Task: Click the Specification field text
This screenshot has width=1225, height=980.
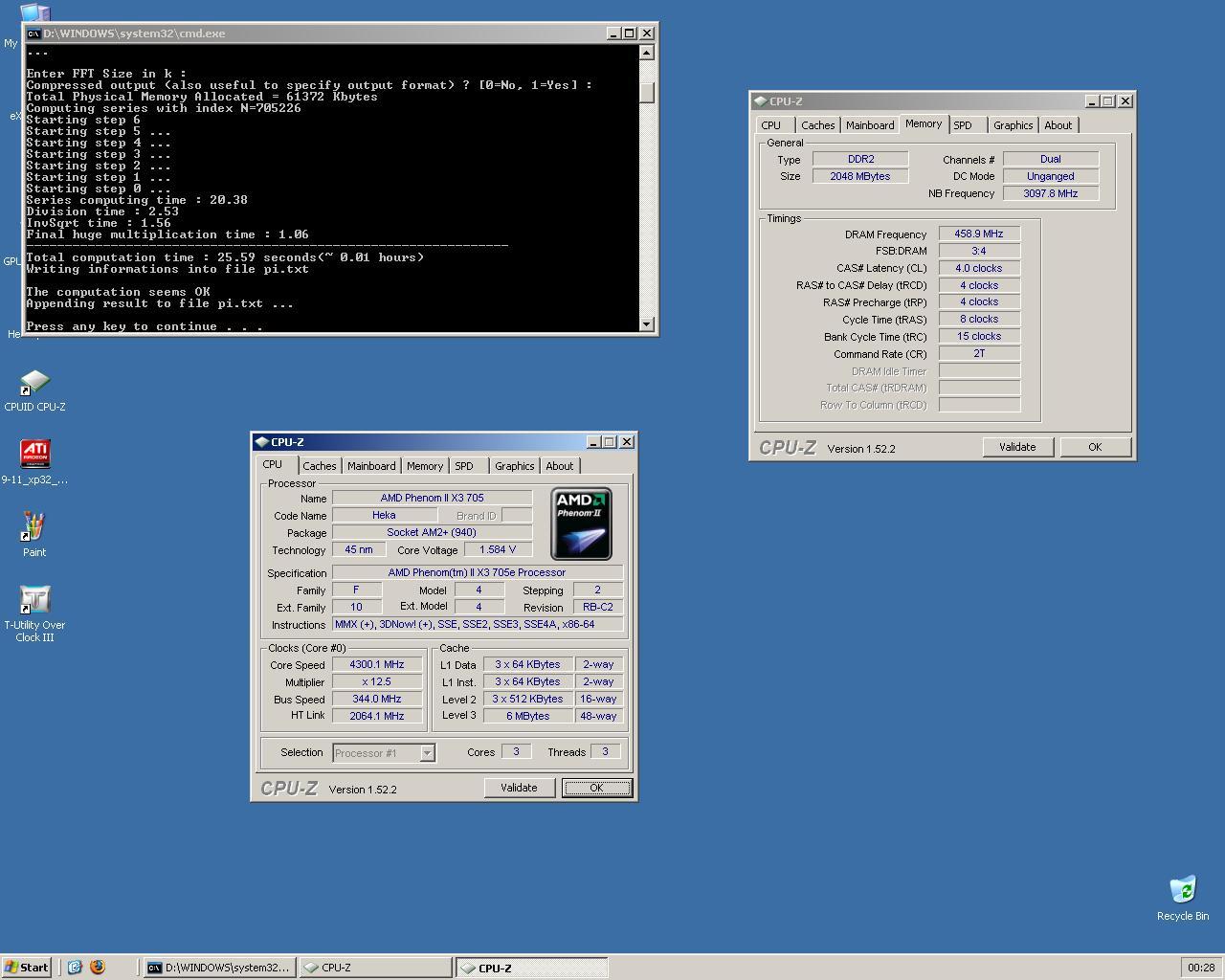Action: point(477,572)
